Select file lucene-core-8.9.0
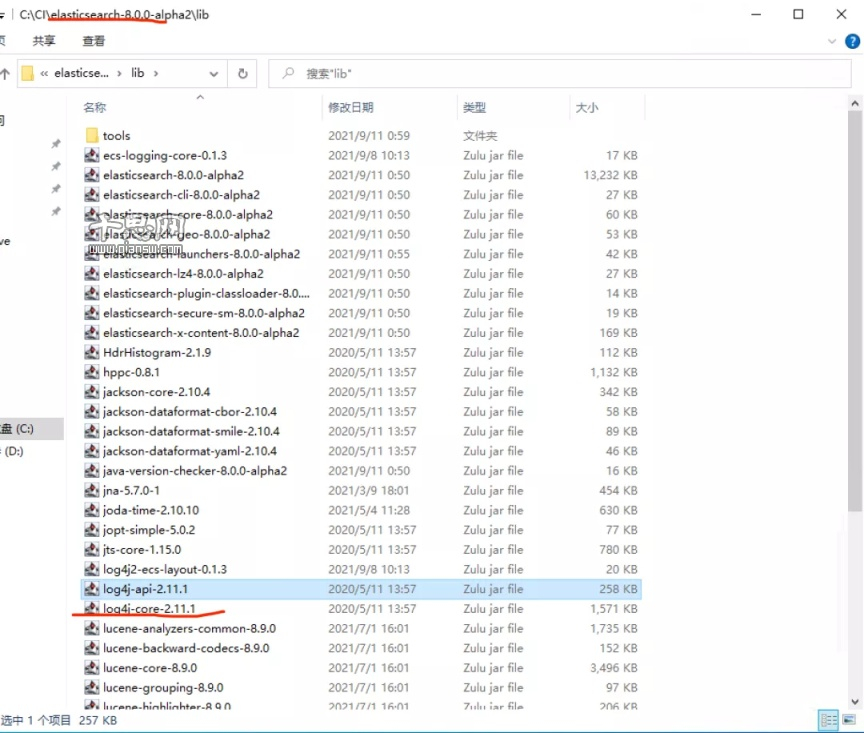864x733 pixels. coord(150,668)
